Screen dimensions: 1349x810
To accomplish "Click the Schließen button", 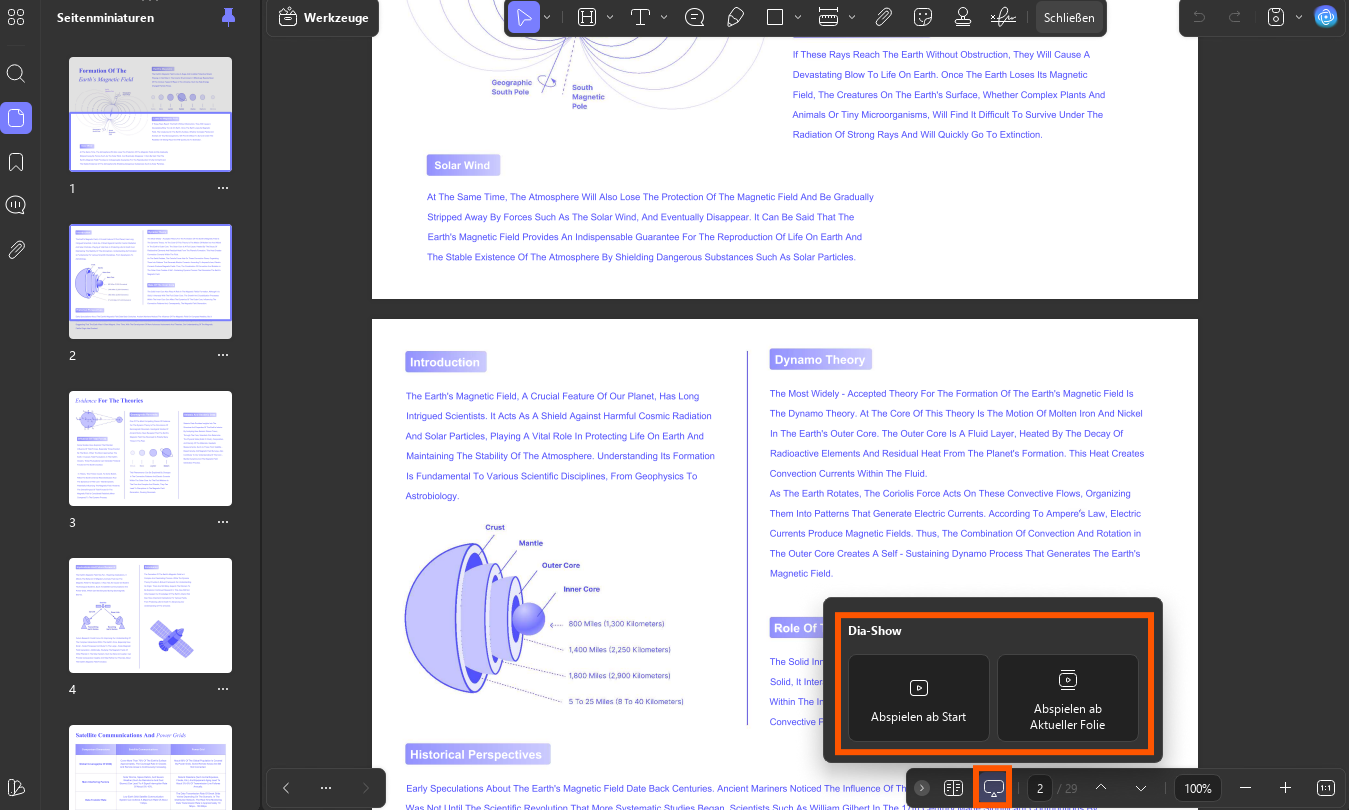I will coord(1069,17).
